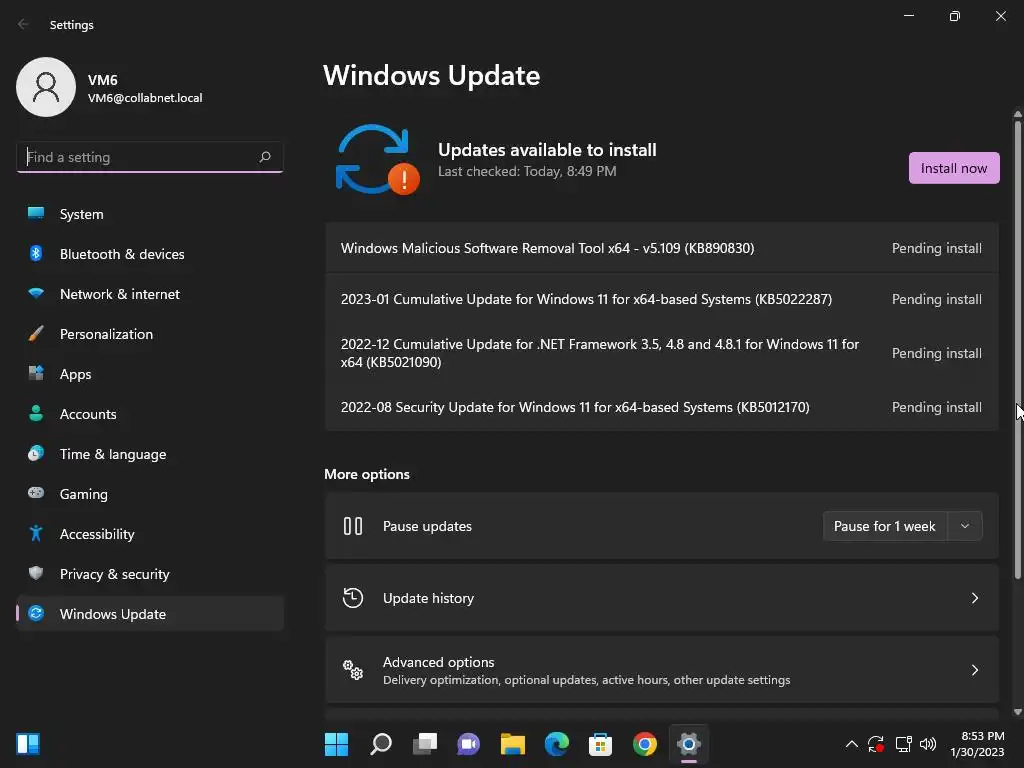Click the Install now button
This screenshot has height=768, width=1024.
(x=953, y=168)
